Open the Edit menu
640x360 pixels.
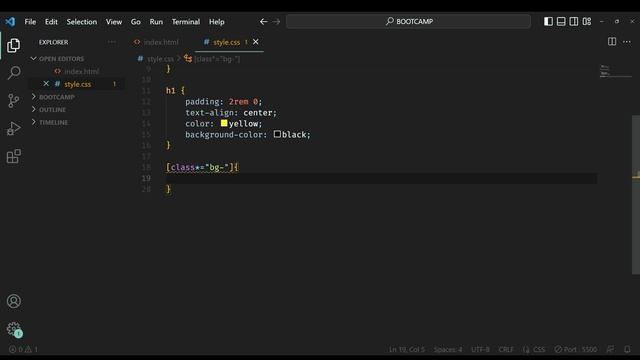(x=51, y=22)
